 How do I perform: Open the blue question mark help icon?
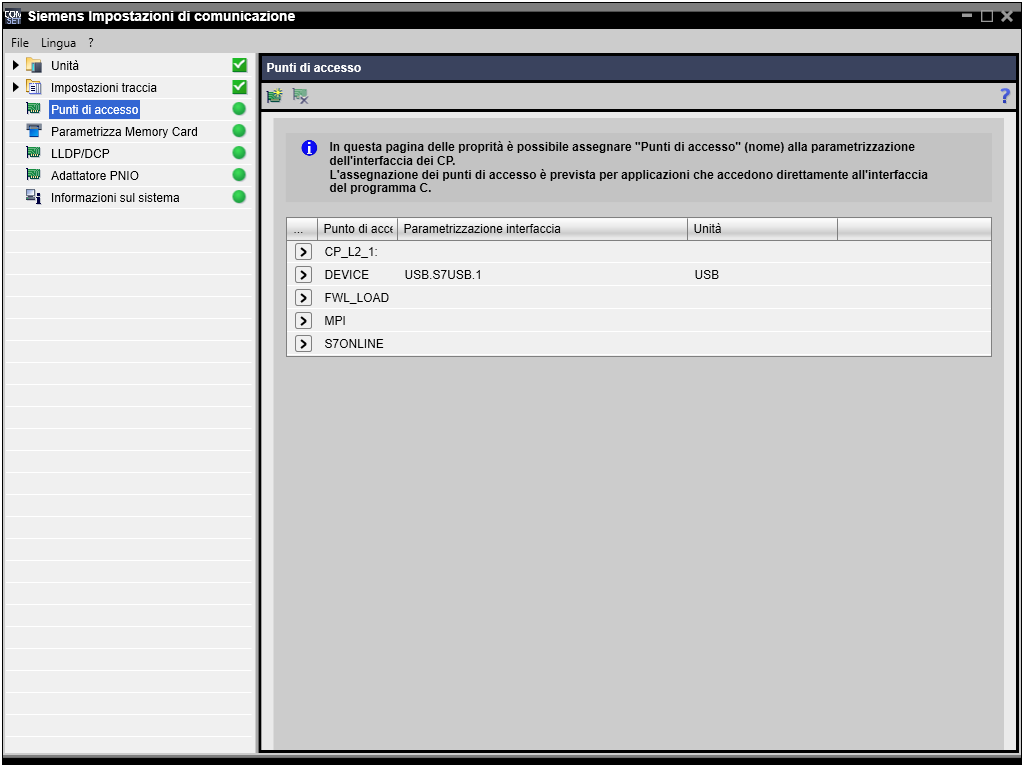tap(1005, 96)
